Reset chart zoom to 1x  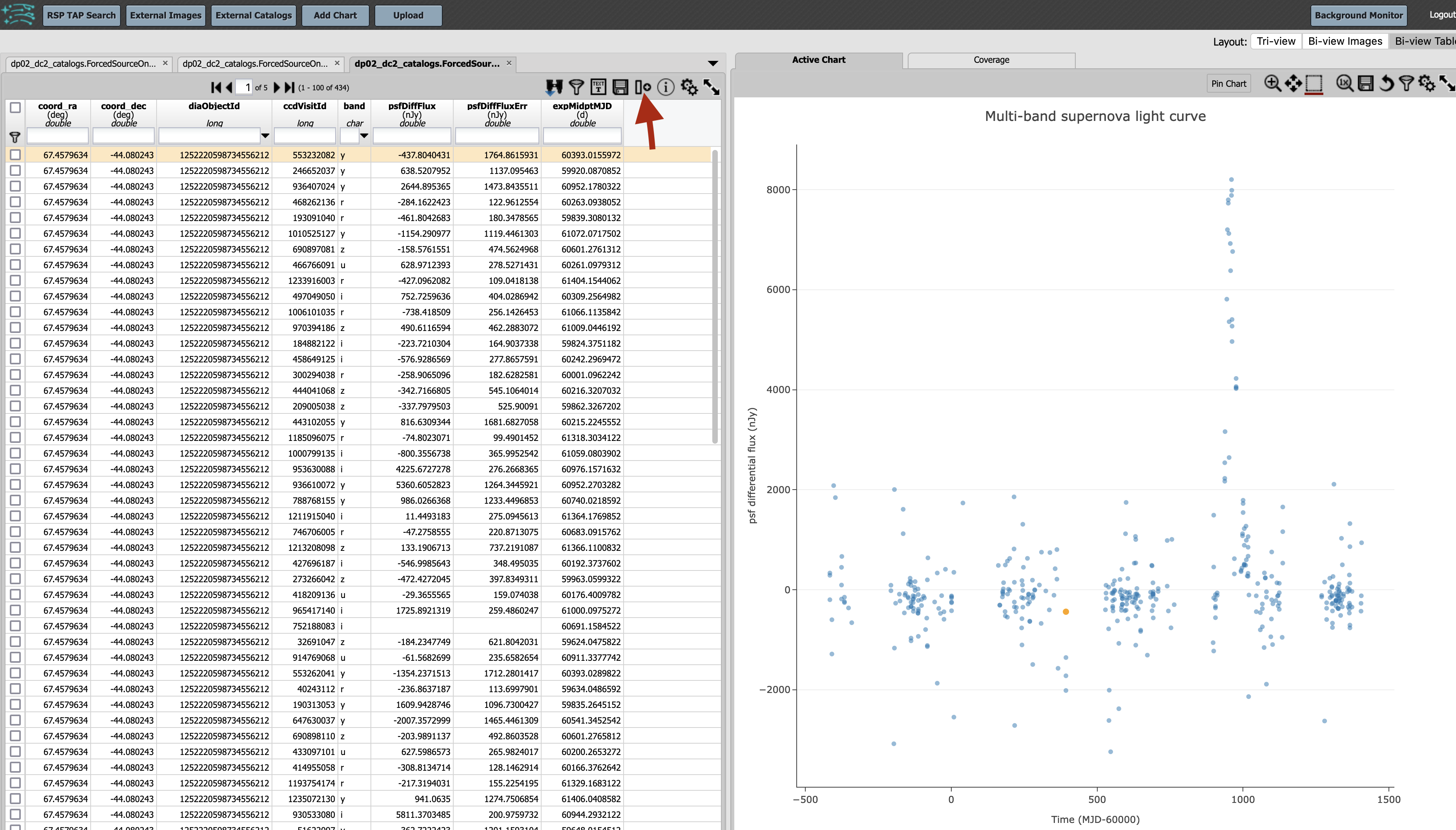[x=1345, y=84]
